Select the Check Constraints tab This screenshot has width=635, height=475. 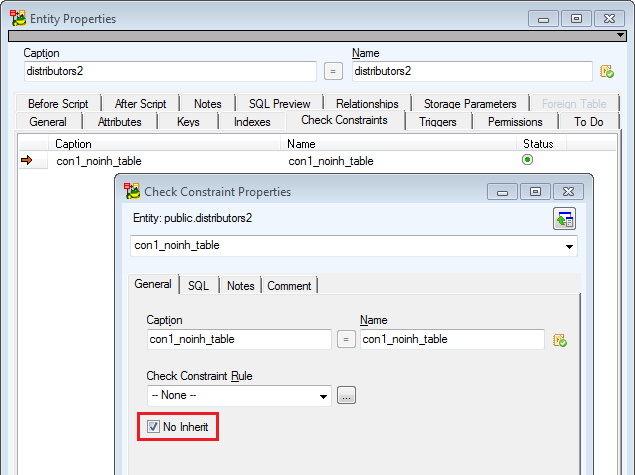[344, 120]
